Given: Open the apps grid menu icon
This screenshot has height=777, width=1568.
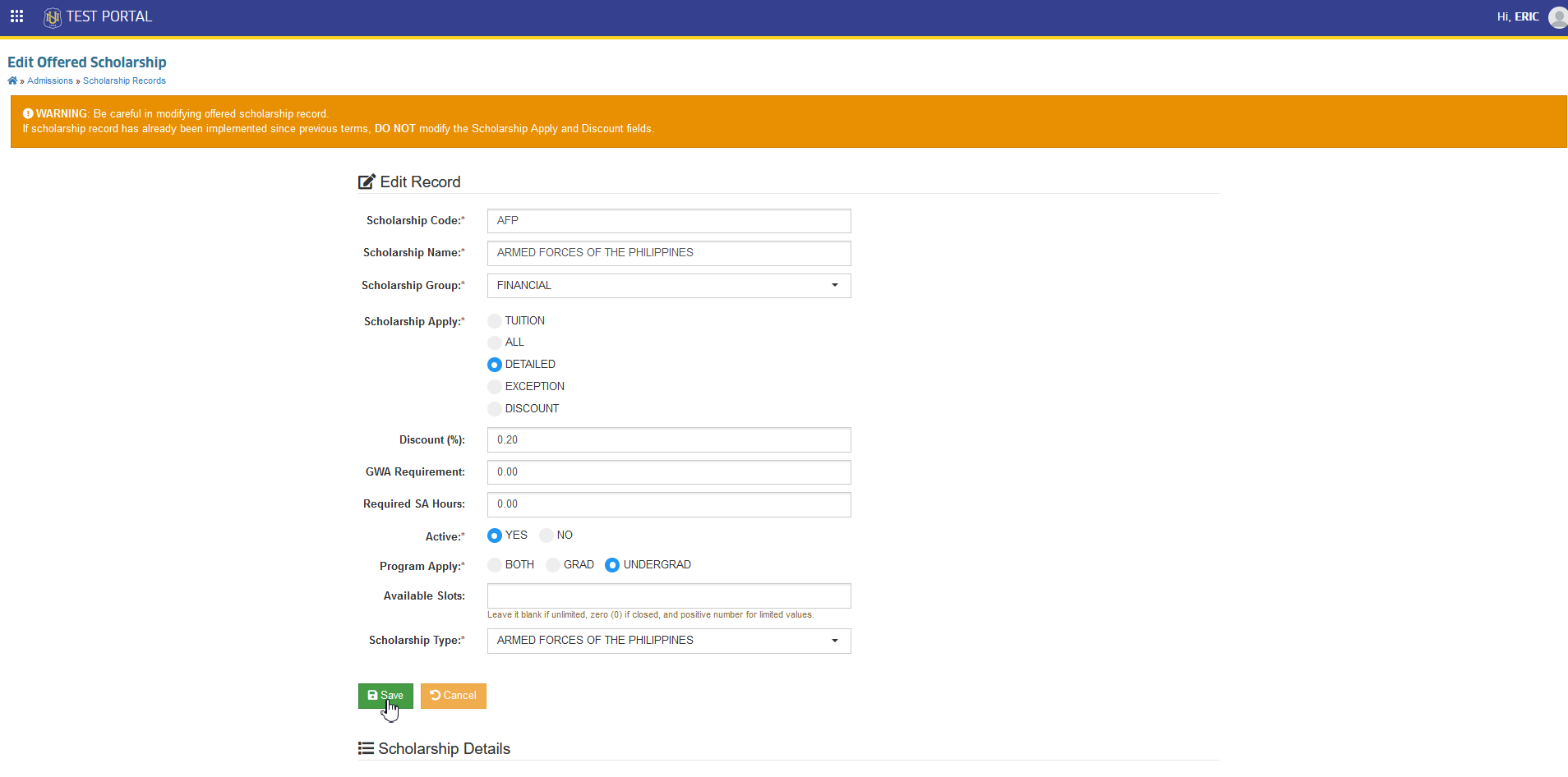Looking at the screenshot, I should (x=16, y=16).
